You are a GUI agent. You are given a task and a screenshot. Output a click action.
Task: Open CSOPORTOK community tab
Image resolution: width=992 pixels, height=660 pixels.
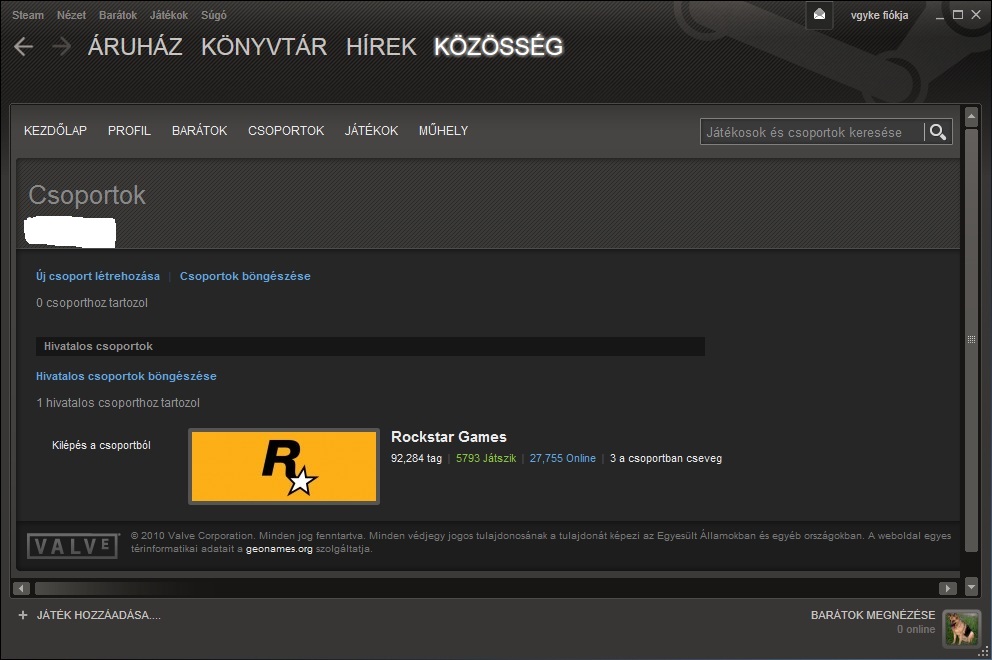click(286, 130)
